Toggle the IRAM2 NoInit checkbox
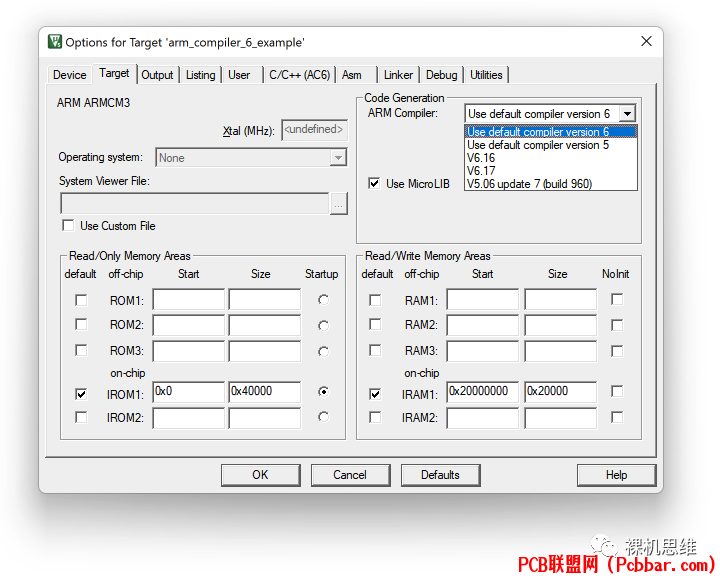The width and height of the screenshot is (720, 579). [x=617, y=417]
